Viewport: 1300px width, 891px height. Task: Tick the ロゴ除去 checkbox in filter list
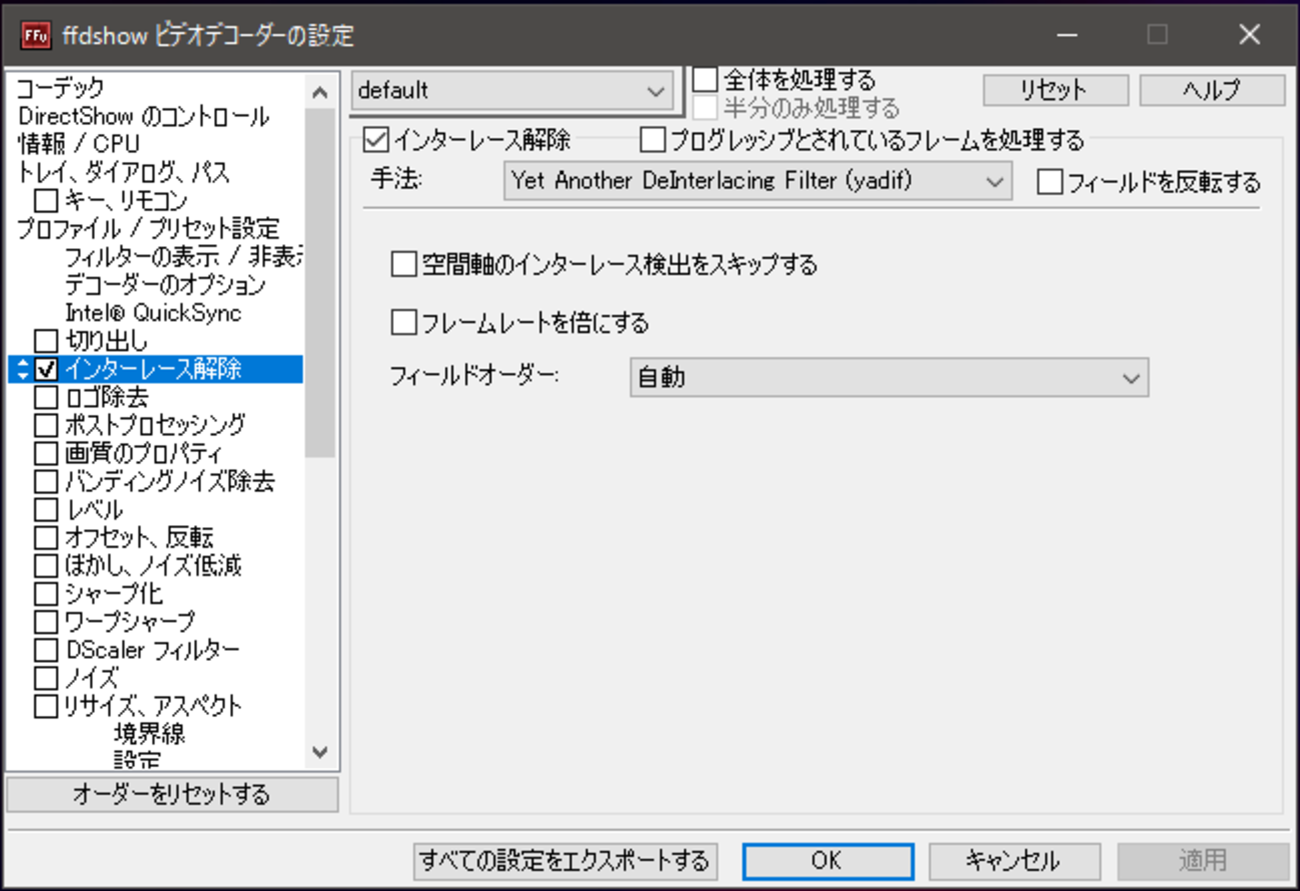[46, 397]
